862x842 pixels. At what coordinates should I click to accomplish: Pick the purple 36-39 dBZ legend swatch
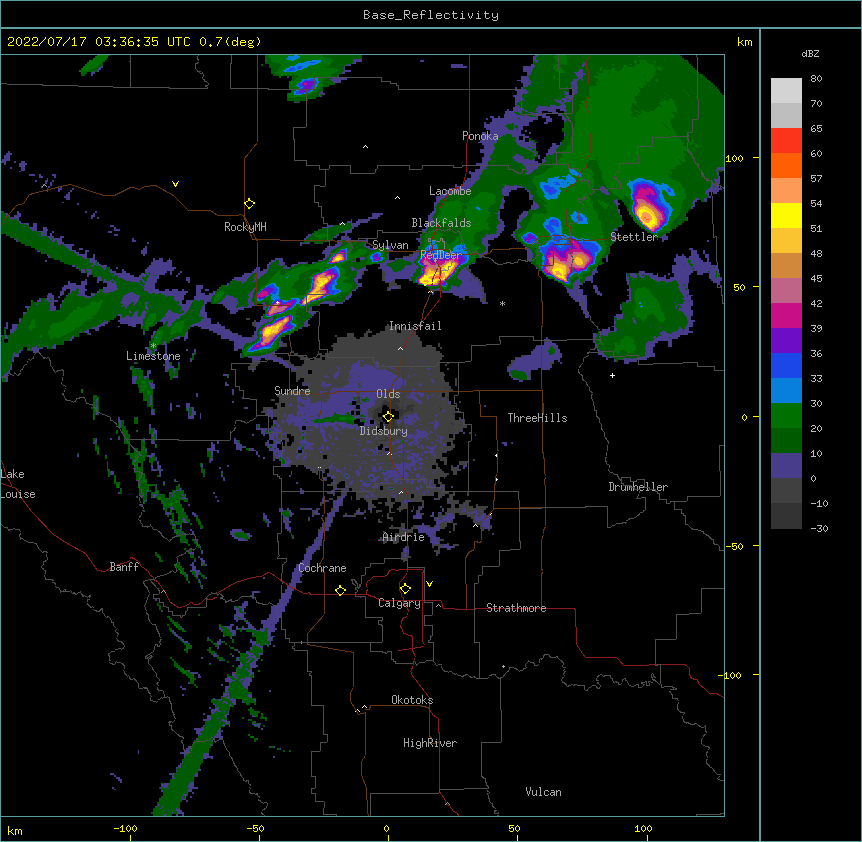(786, 341)
